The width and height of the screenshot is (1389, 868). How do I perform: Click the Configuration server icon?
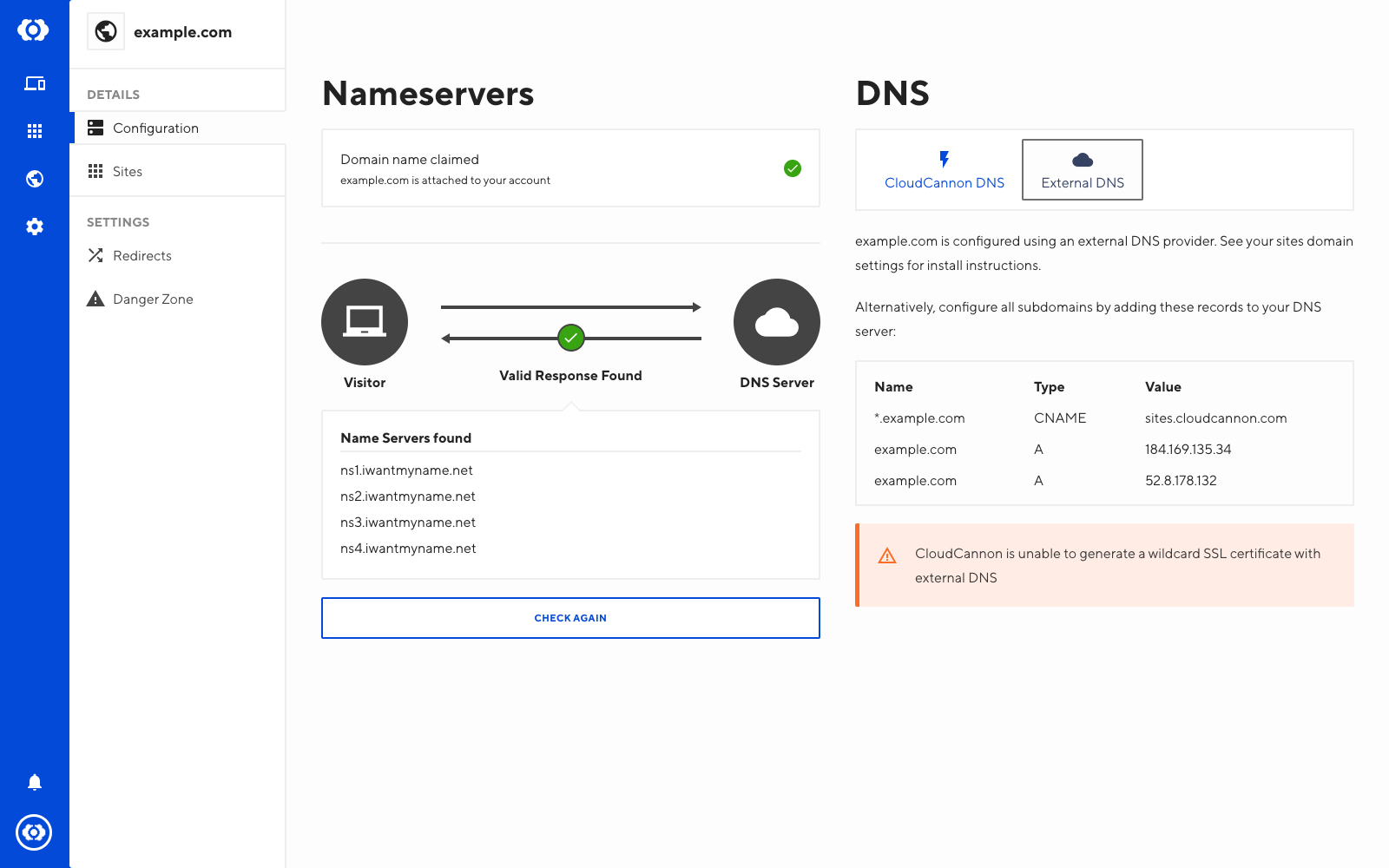point(95,128)
